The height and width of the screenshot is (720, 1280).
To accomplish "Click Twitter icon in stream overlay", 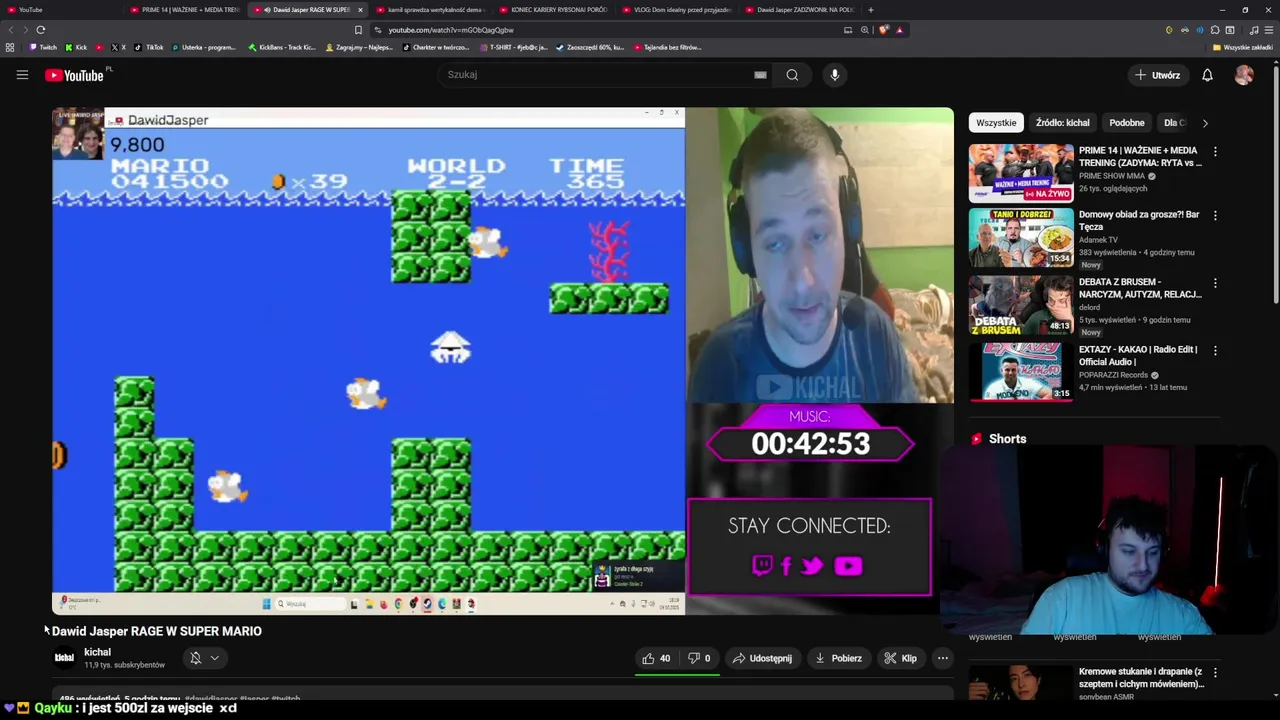I will [x=812, y=566].
